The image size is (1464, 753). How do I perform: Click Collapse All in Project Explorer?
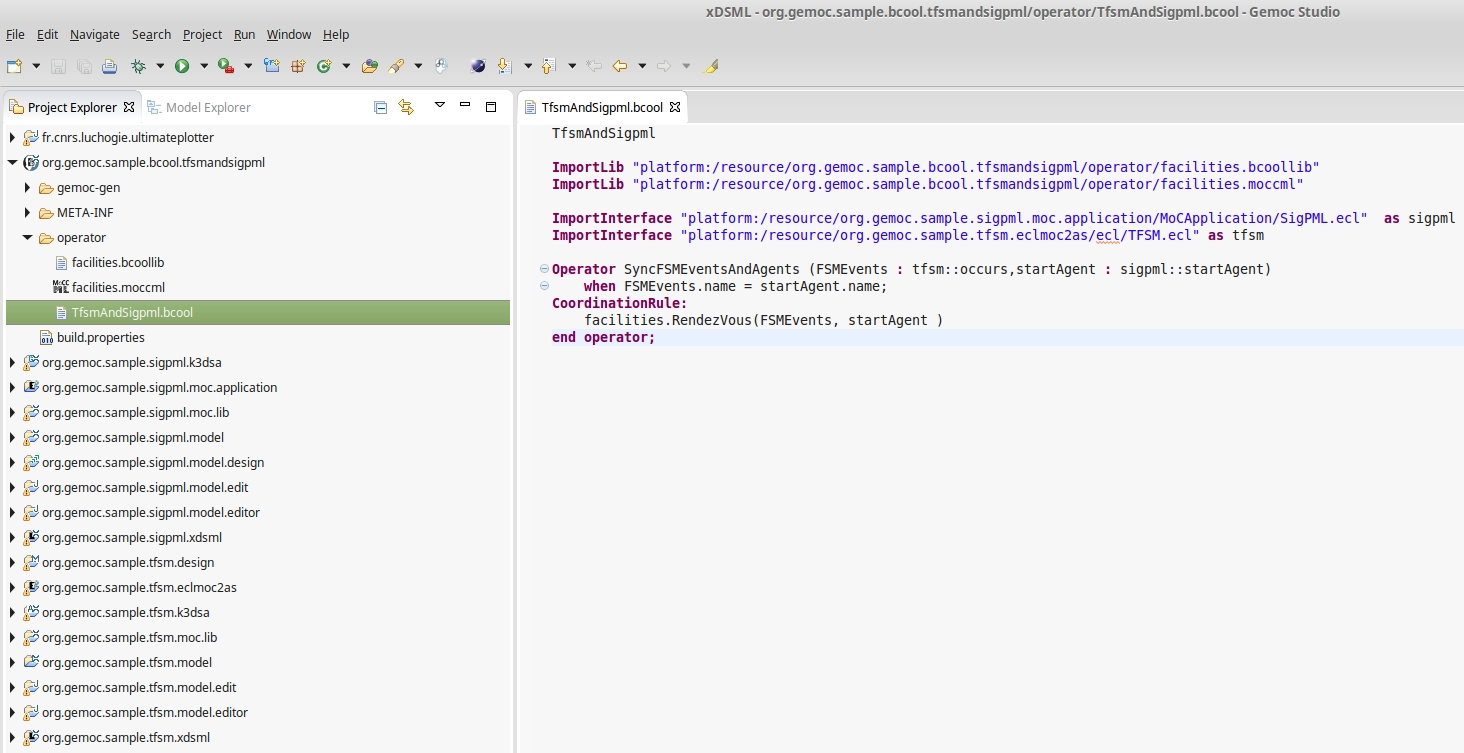point(380,107)
